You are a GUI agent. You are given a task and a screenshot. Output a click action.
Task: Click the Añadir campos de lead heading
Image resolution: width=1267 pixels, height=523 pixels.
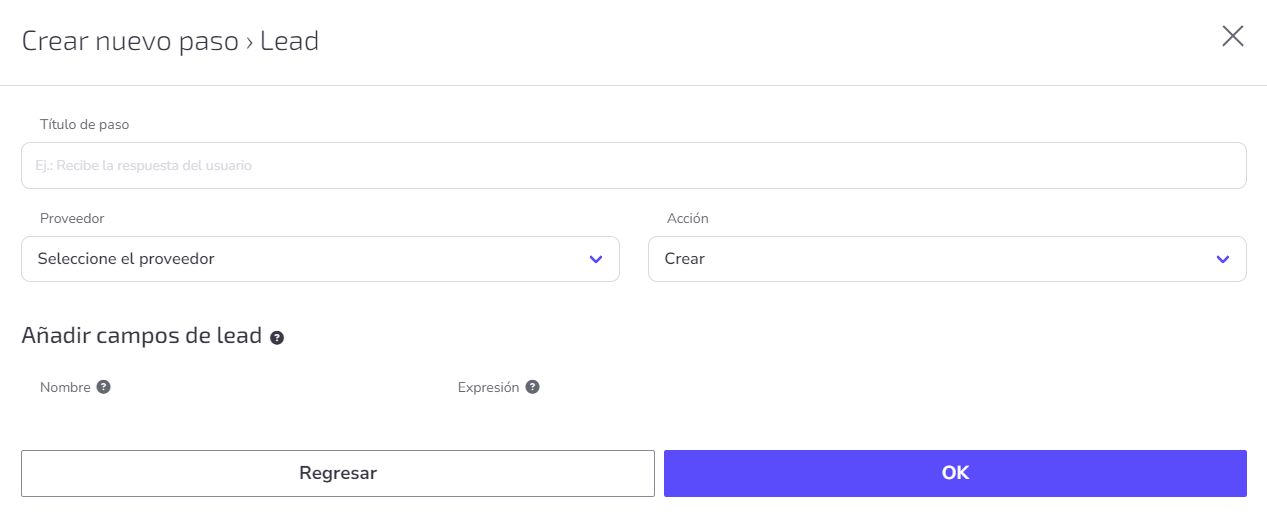tap(142, 336)
